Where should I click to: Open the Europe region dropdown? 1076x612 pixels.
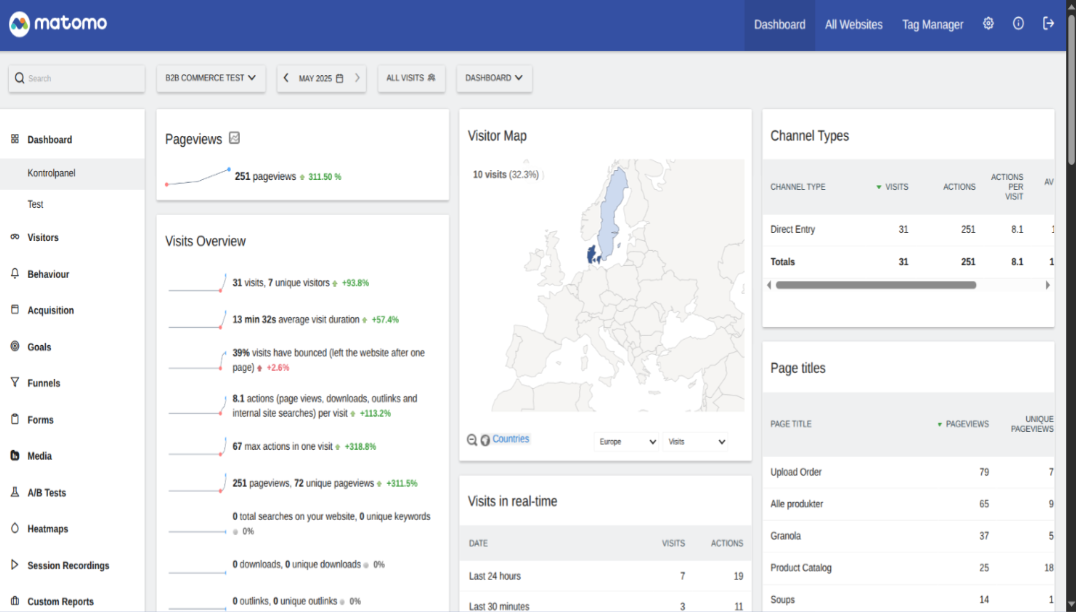pyautogui.click(x=627, y=441)
